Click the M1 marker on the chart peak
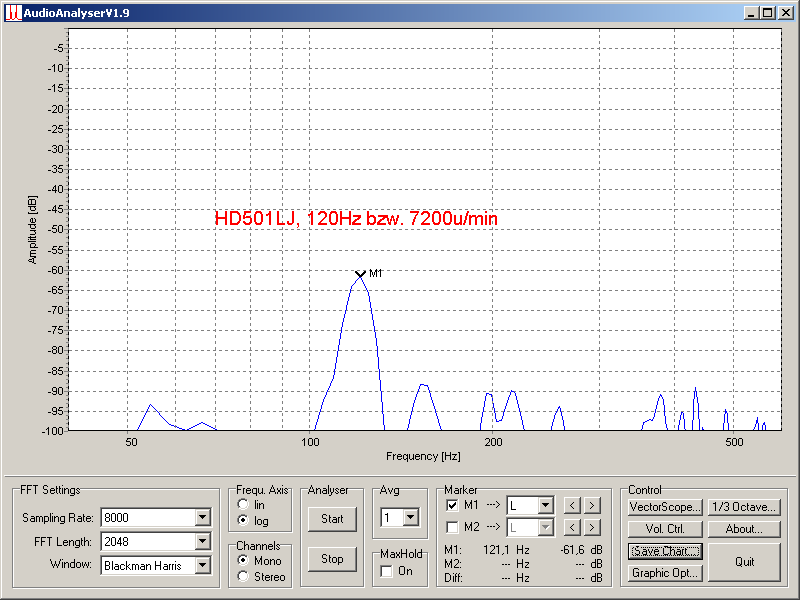The image size is (800, 600). point(360,274)
